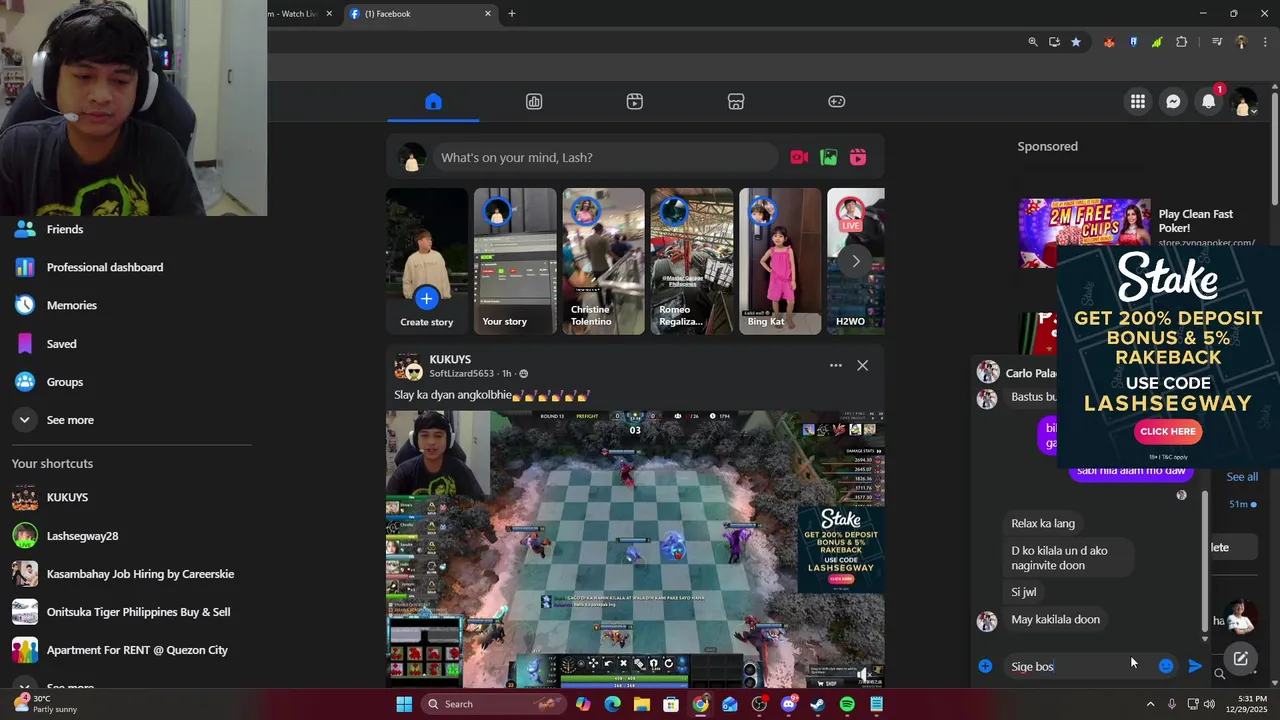Open Windows Start menu
Screen dimensions: 1280x720
[404, 704]
